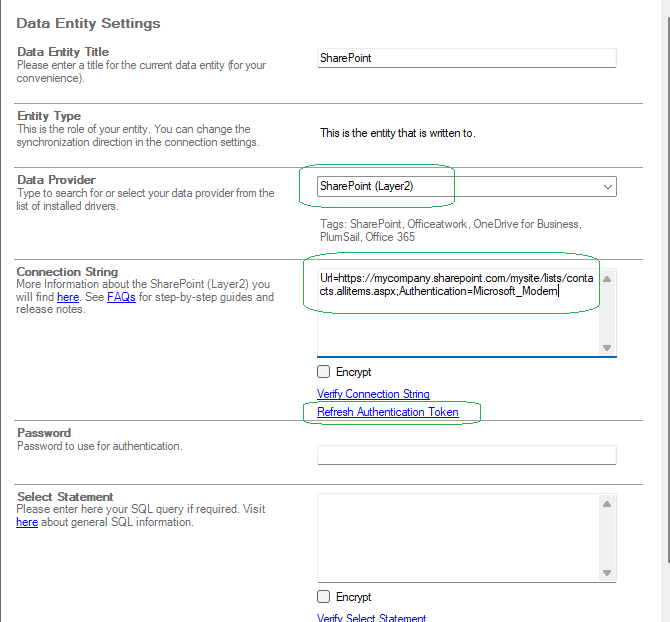This screenshot has height=622, width=670.
Task: Click inside the Connection String text area
Action: pos(459,313)
